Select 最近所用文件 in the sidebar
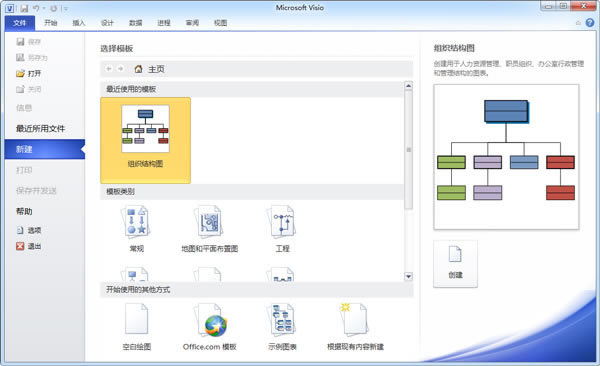600x366 pixels. 40,129
